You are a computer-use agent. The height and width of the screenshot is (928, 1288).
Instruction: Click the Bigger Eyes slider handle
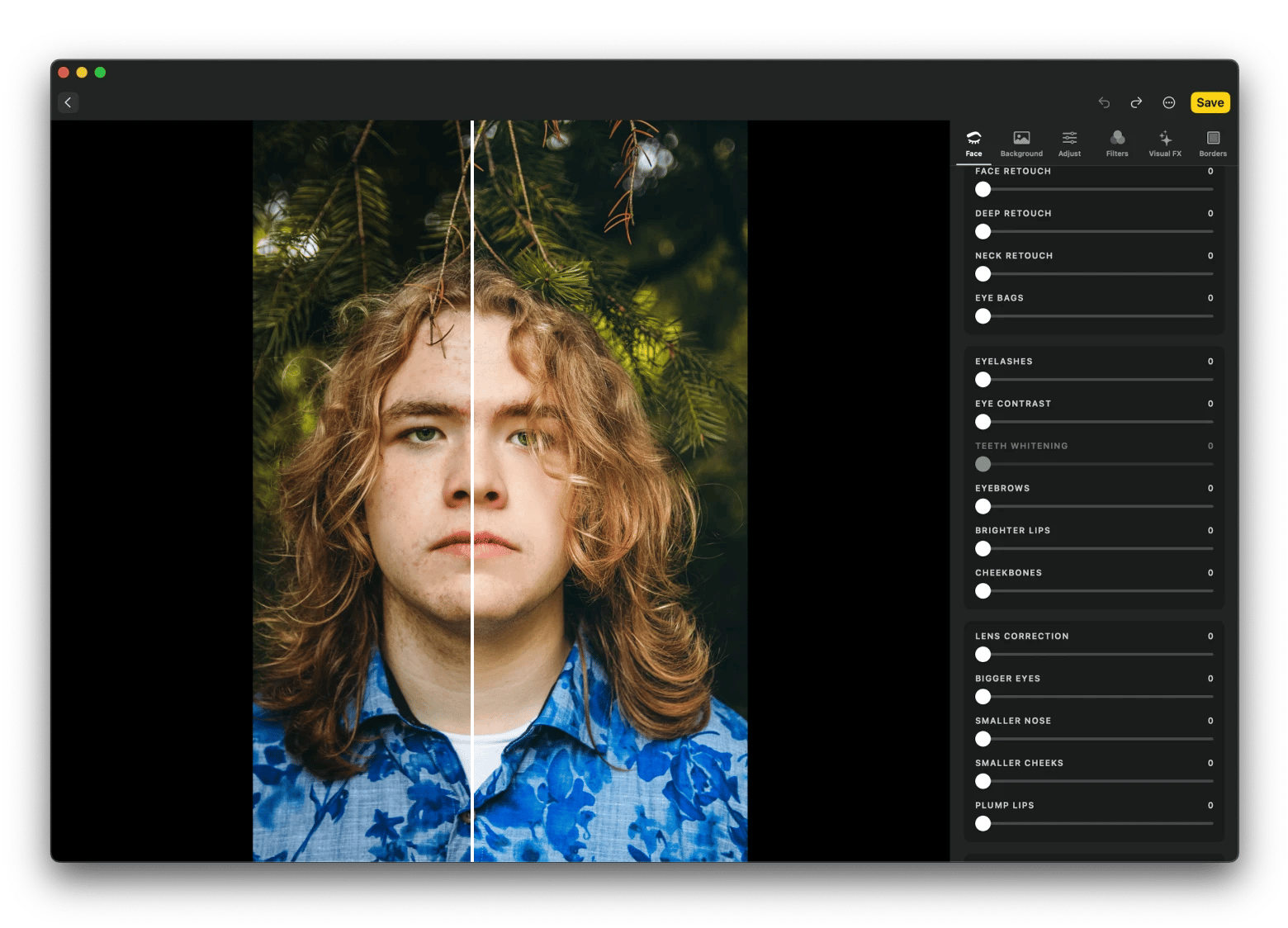coord(983,697)
